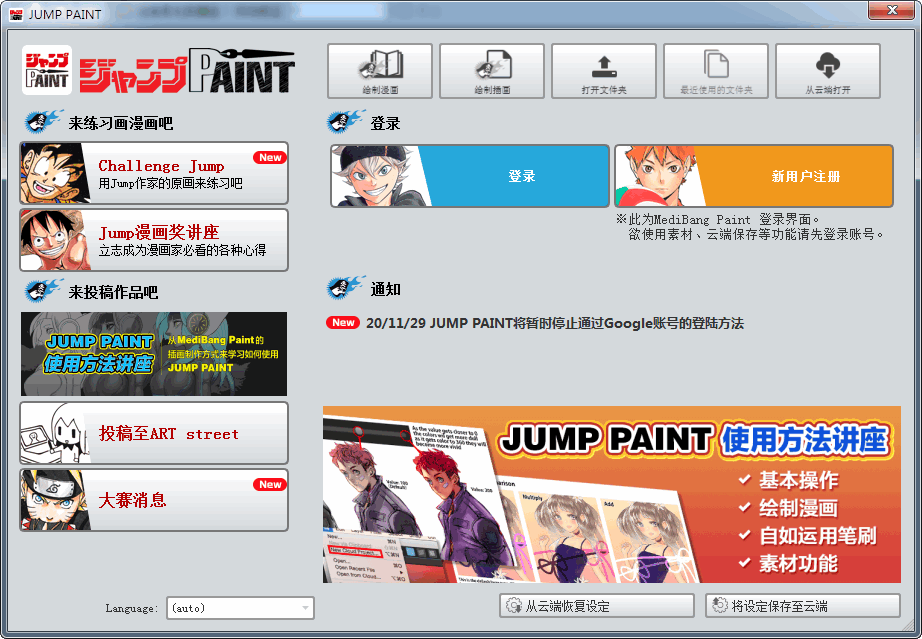Open the 大赛消息 contest news banner
This screenshot has width=922, height=639.
tap(154, 500)
